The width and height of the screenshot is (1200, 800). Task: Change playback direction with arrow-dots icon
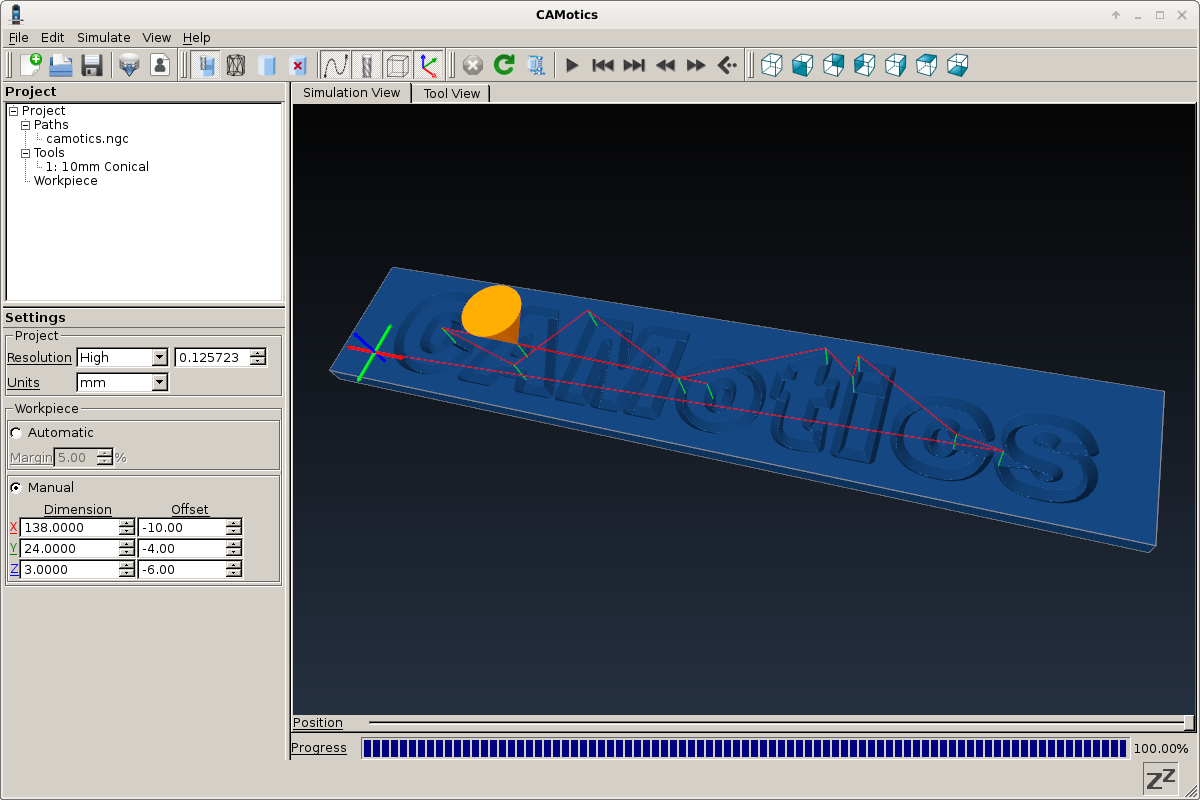click(727, 65)
